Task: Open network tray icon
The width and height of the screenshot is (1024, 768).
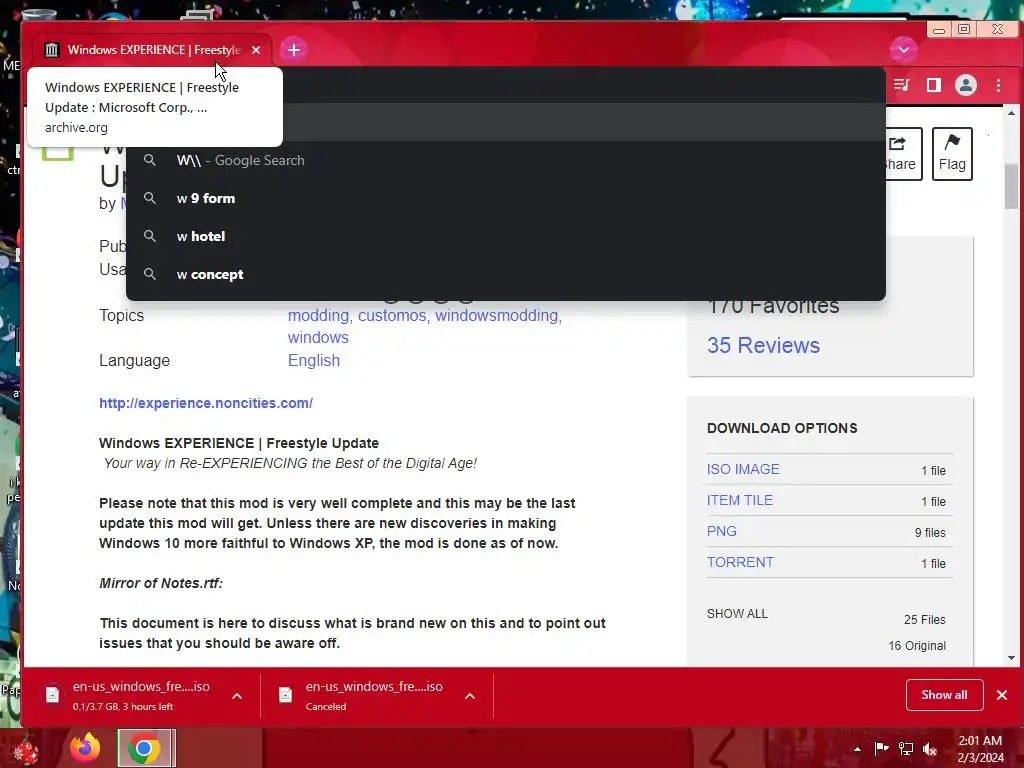Action: [906, 749]
